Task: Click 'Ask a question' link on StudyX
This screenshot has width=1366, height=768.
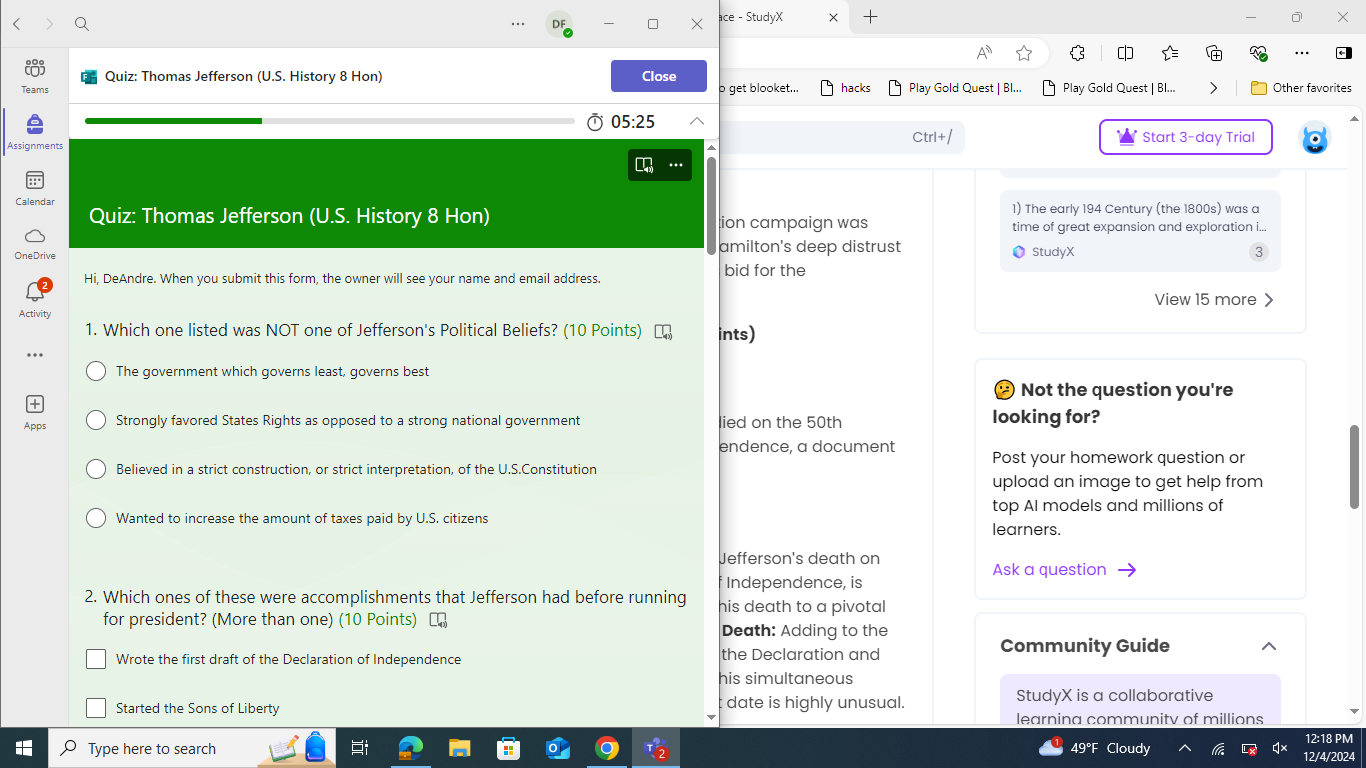Action: tap(1064, 570)
